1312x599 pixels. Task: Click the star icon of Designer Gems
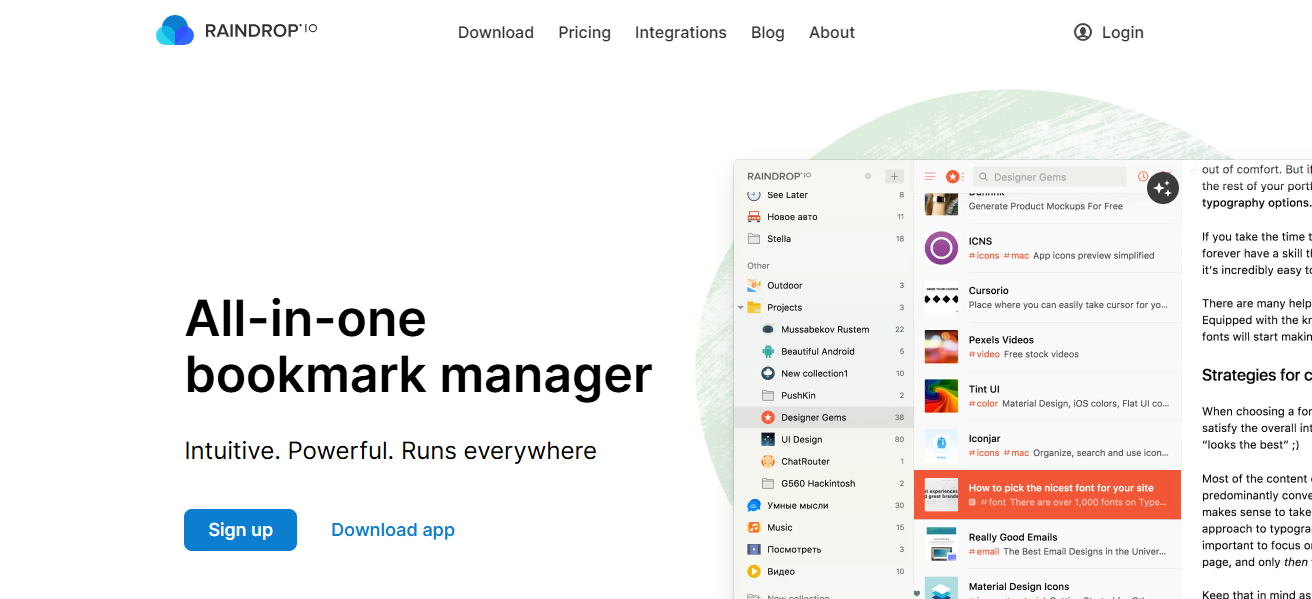coord(768,417)
